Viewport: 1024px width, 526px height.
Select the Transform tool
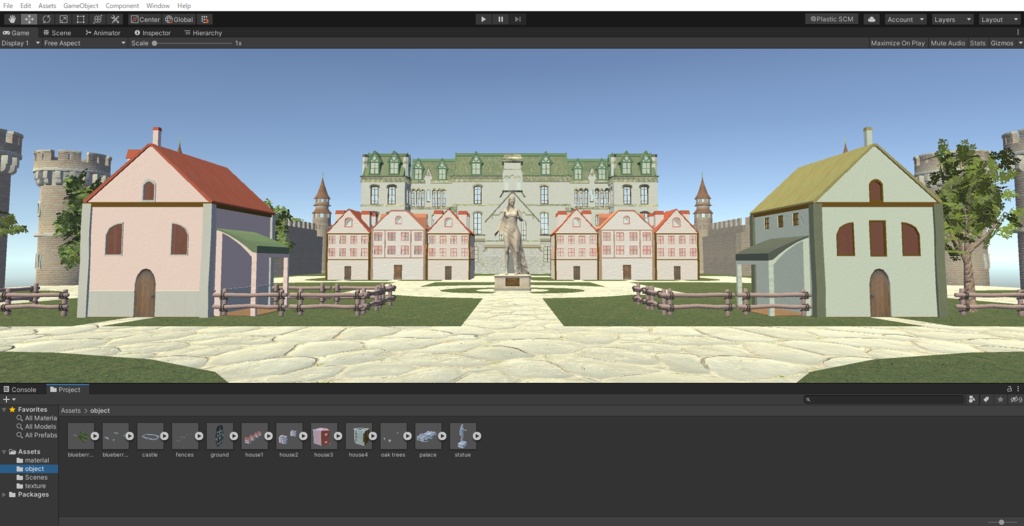(97, 20)
